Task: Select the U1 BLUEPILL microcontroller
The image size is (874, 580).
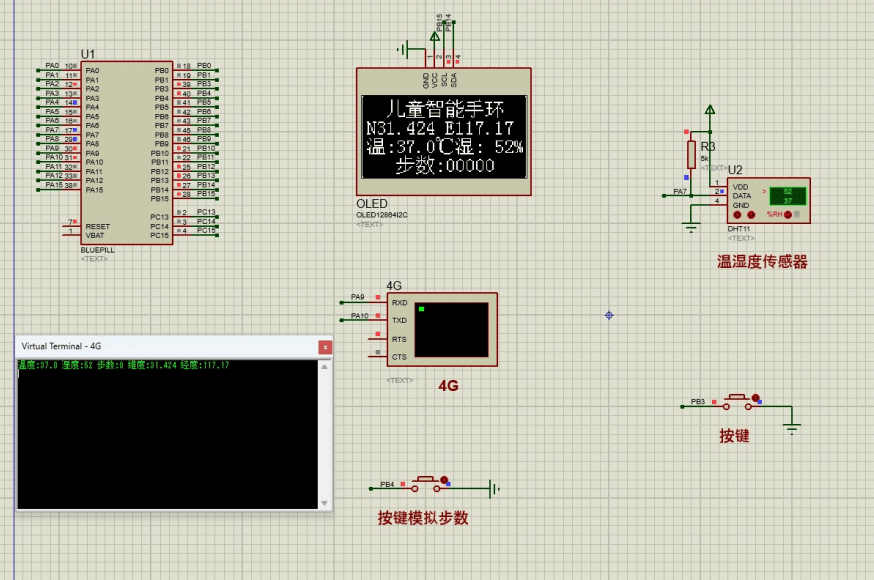Action: point(127,150)
